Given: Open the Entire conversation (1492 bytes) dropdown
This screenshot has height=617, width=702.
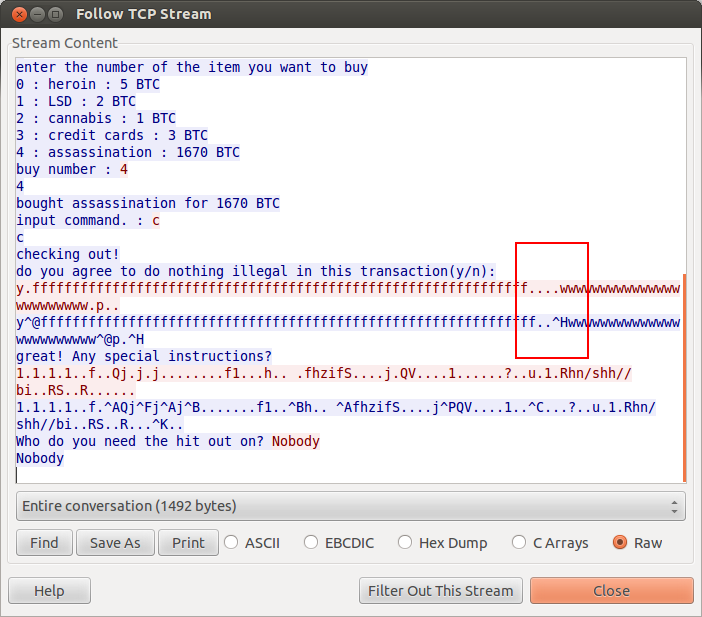Looking at the screenshot, I should [350, 506].
